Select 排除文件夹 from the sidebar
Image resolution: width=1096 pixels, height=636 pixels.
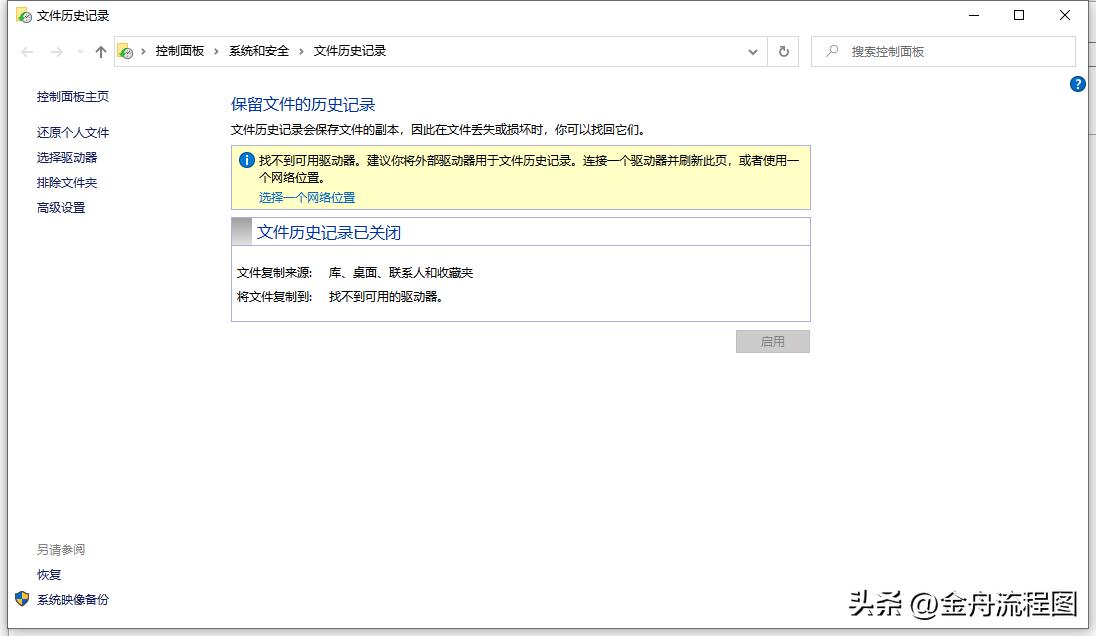point(68,182)
